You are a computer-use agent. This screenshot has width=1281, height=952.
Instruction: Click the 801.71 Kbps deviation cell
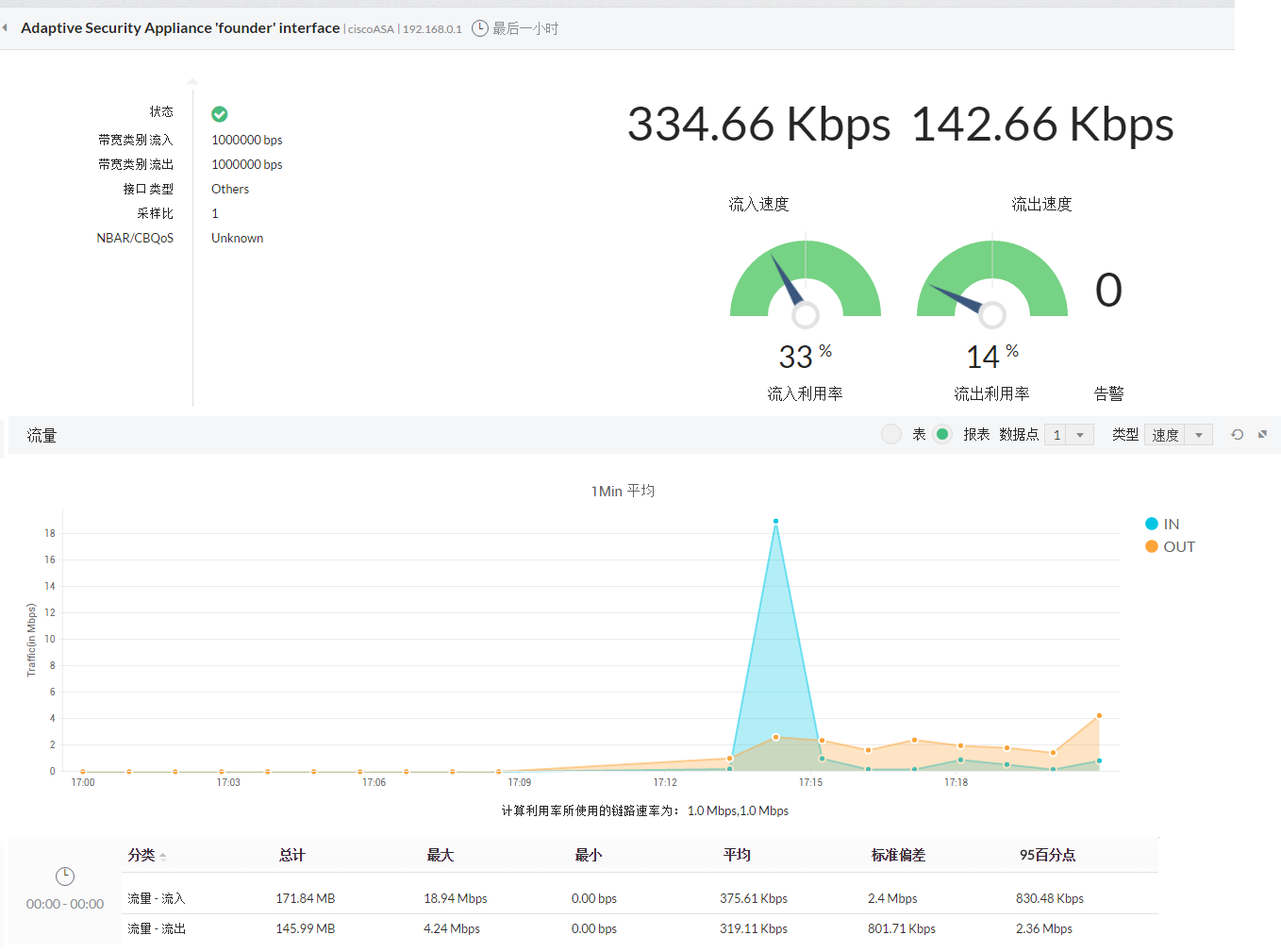[902, 928]
